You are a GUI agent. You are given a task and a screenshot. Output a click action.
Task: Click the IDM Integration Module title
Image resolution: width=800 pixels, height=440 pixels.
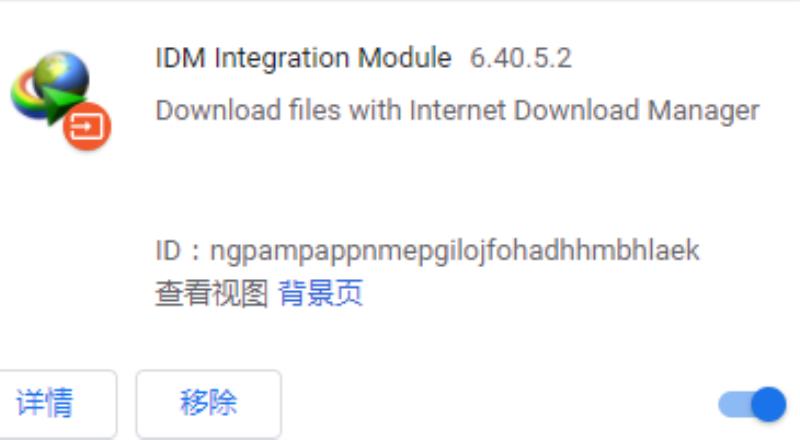[x=303, y=58]
